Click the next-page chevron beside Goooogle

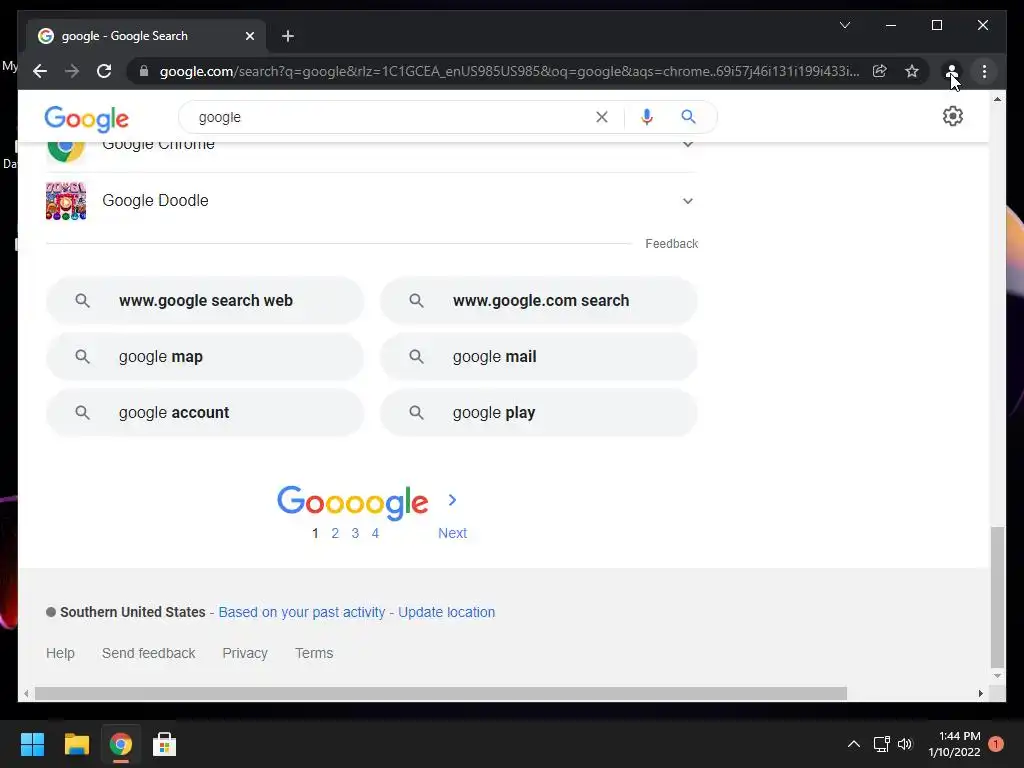(452, 500)
